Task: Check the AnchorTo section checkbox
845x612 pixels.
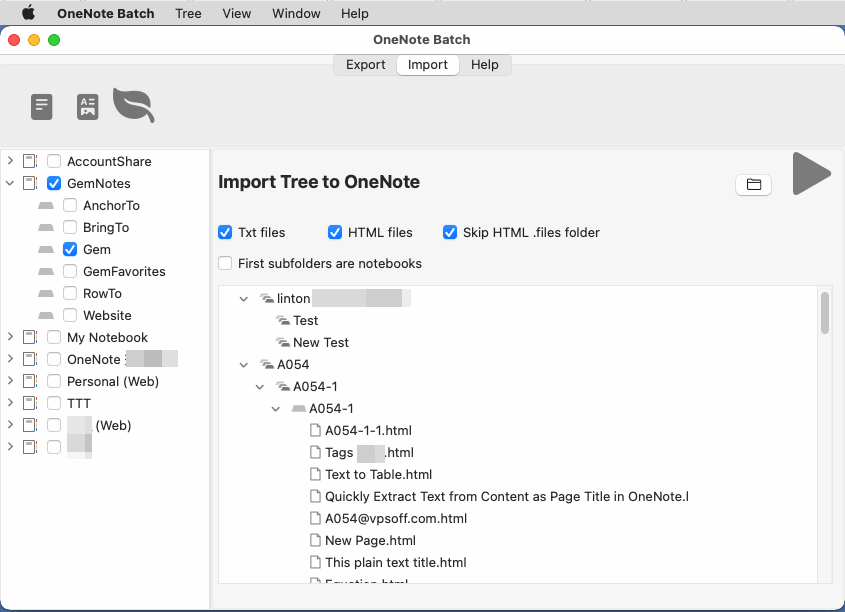Action: 70,205
